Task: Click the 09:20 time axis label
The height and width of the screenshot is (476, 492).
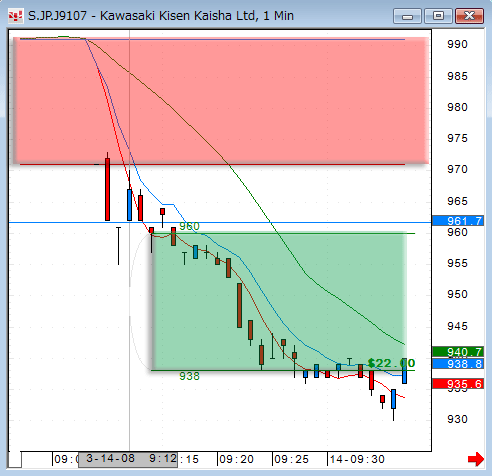Action: pyautogui.click(x=236, y=459)
